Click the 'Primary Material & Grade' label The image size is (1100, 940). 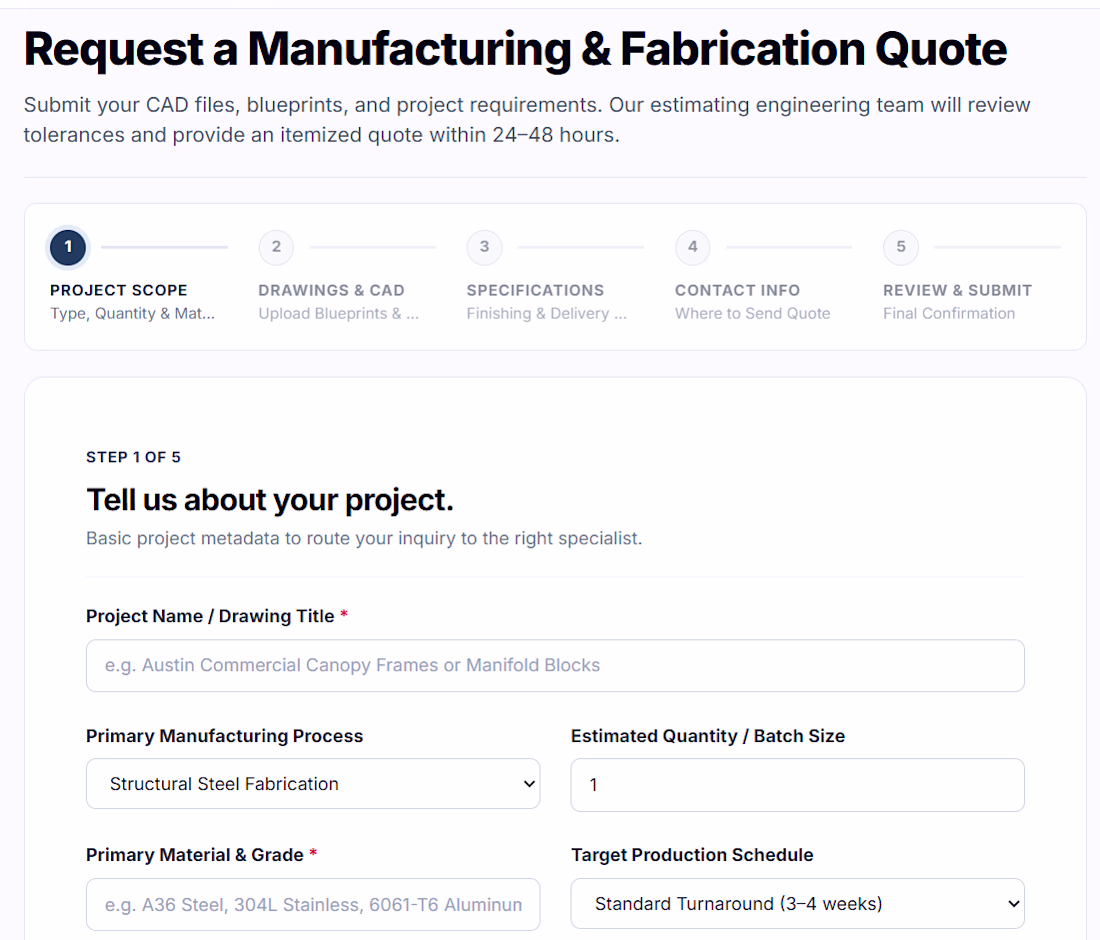pos(195,855)
